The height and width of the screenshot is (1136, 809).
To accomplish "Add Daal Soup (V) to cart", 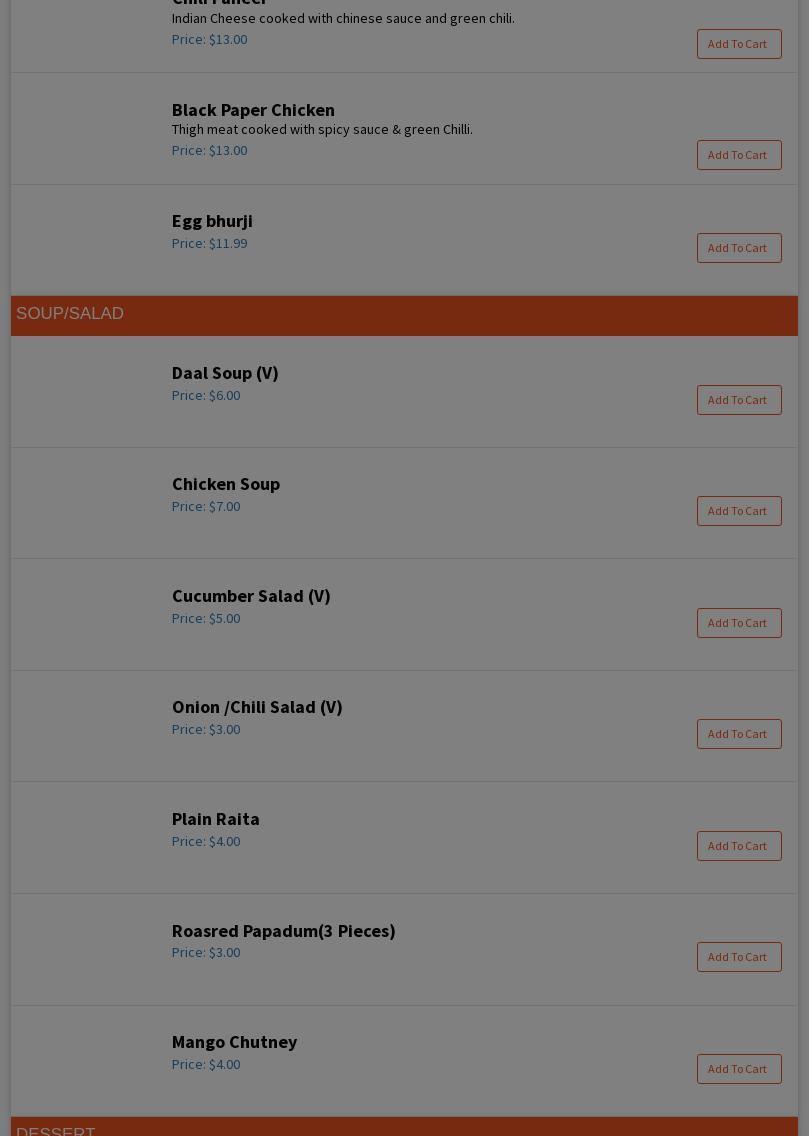I will click(x=738, y=400).
